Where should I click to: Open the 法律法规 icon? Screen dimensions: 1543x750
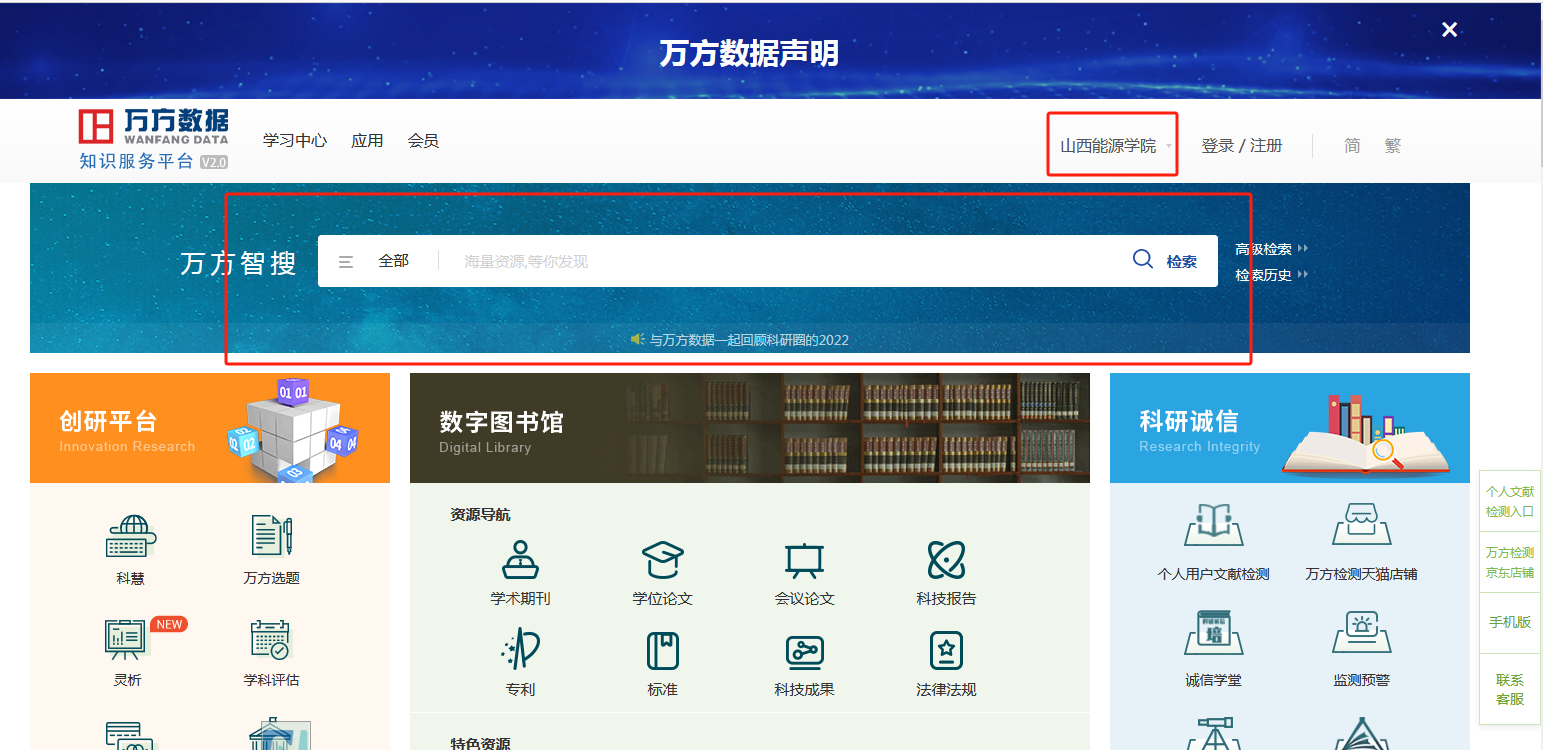pyautogui.click(x=946, y=651)
